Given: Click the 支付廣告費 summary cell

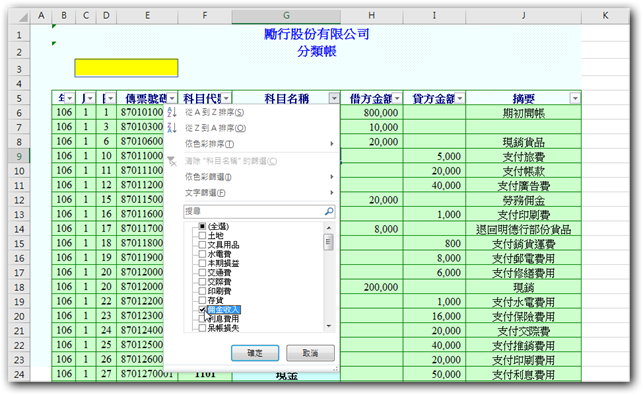Looking at the screenshot, I should (524, 185).
